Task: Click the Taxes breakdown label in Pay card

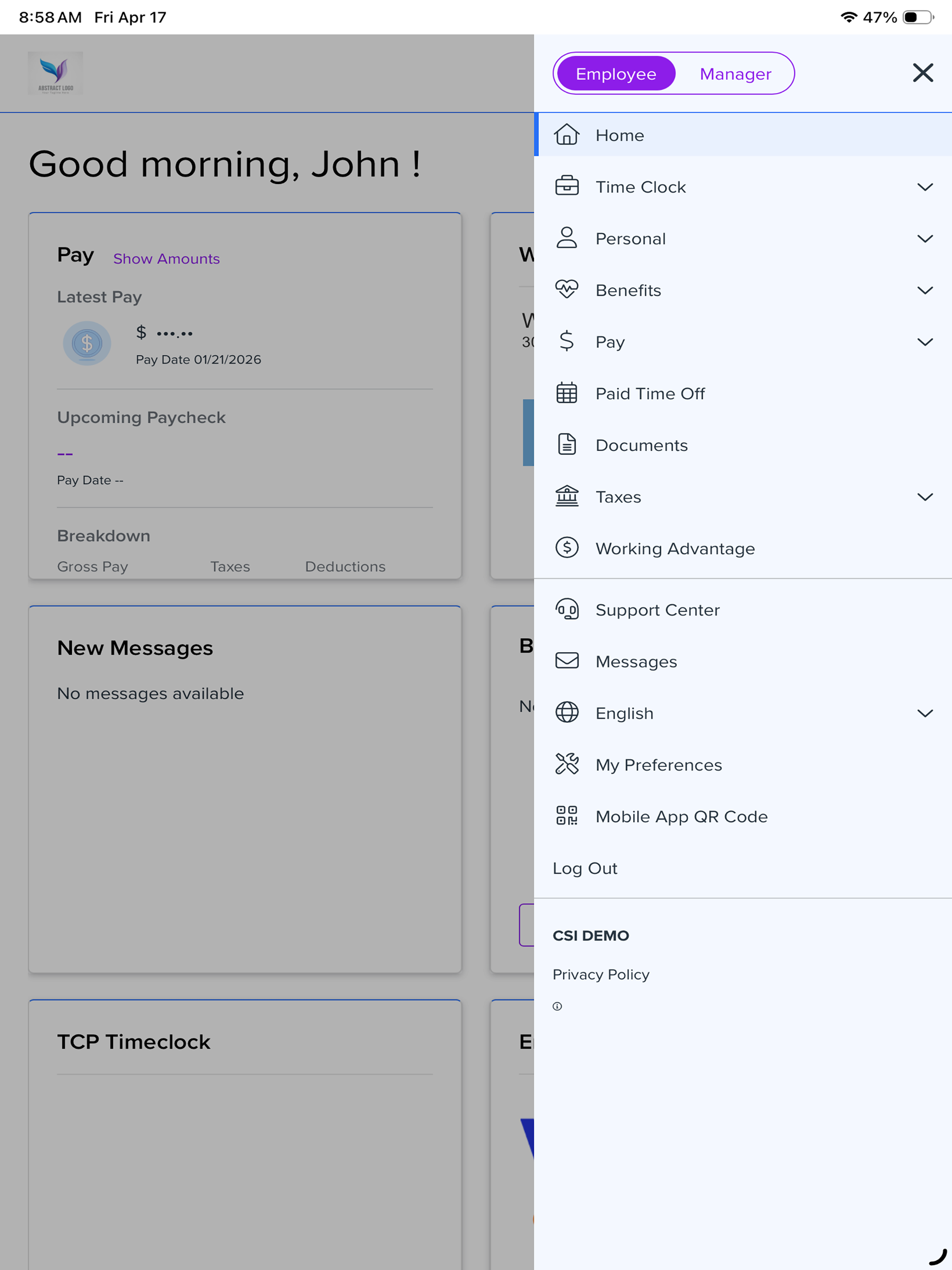Action: click(x=230, y=567)
